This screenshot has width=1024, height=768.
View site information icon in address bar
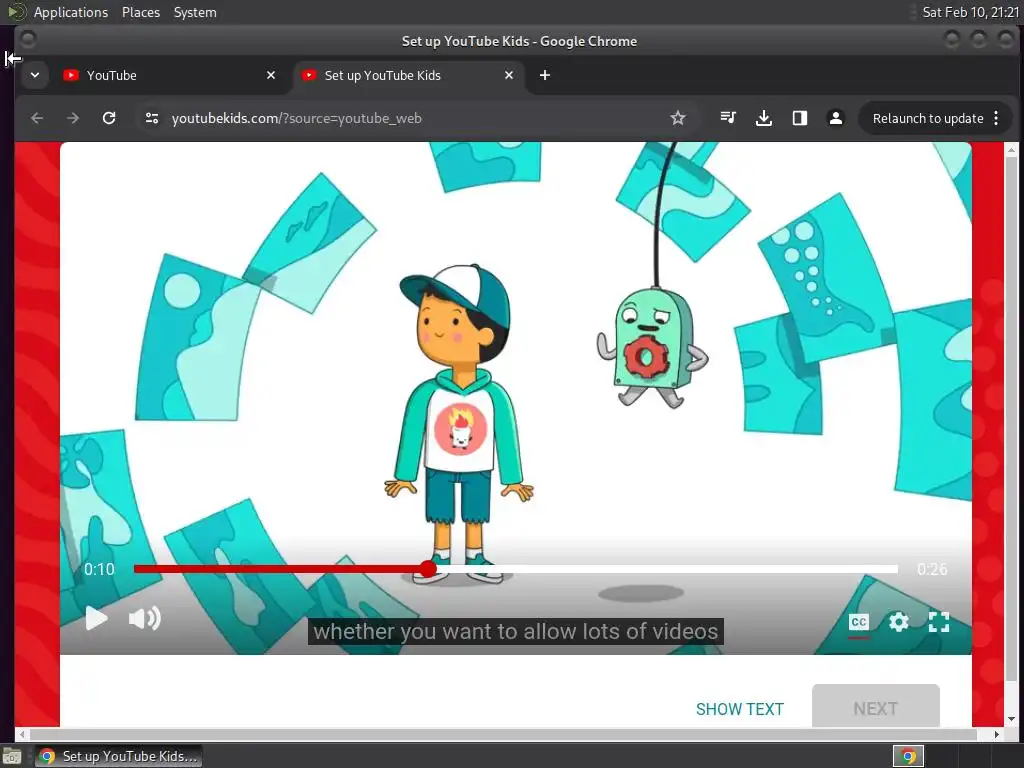(x=152, y=118)
